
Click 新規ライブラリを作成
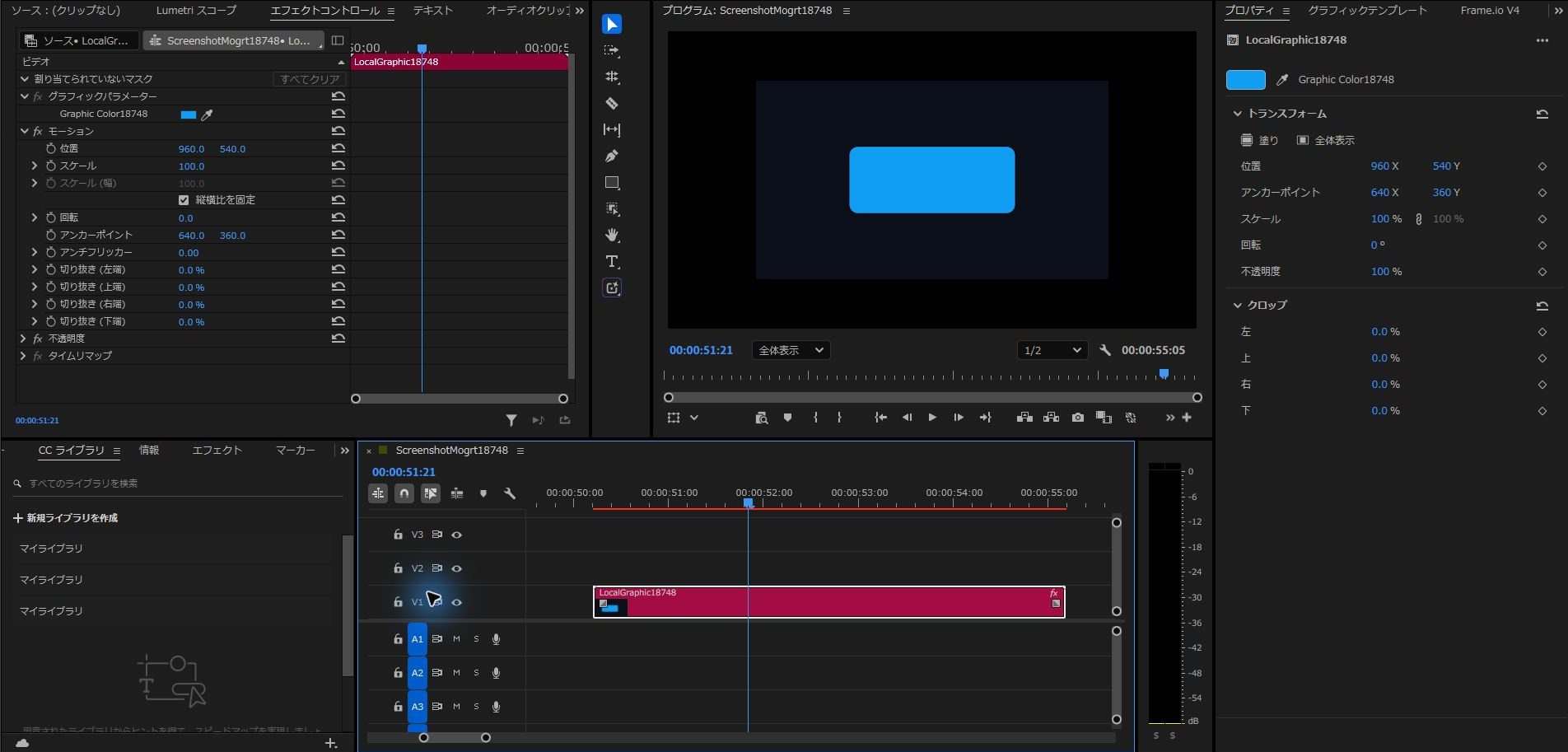click(x=66, y=518)
